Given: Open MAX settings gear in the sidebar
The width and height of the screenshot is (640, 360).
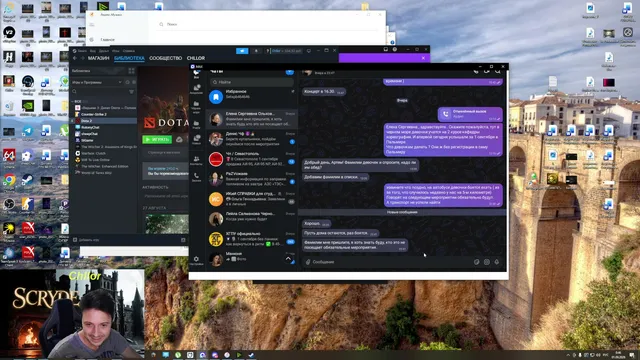Looking at the screenshot, I should click(x=196, y=260).
